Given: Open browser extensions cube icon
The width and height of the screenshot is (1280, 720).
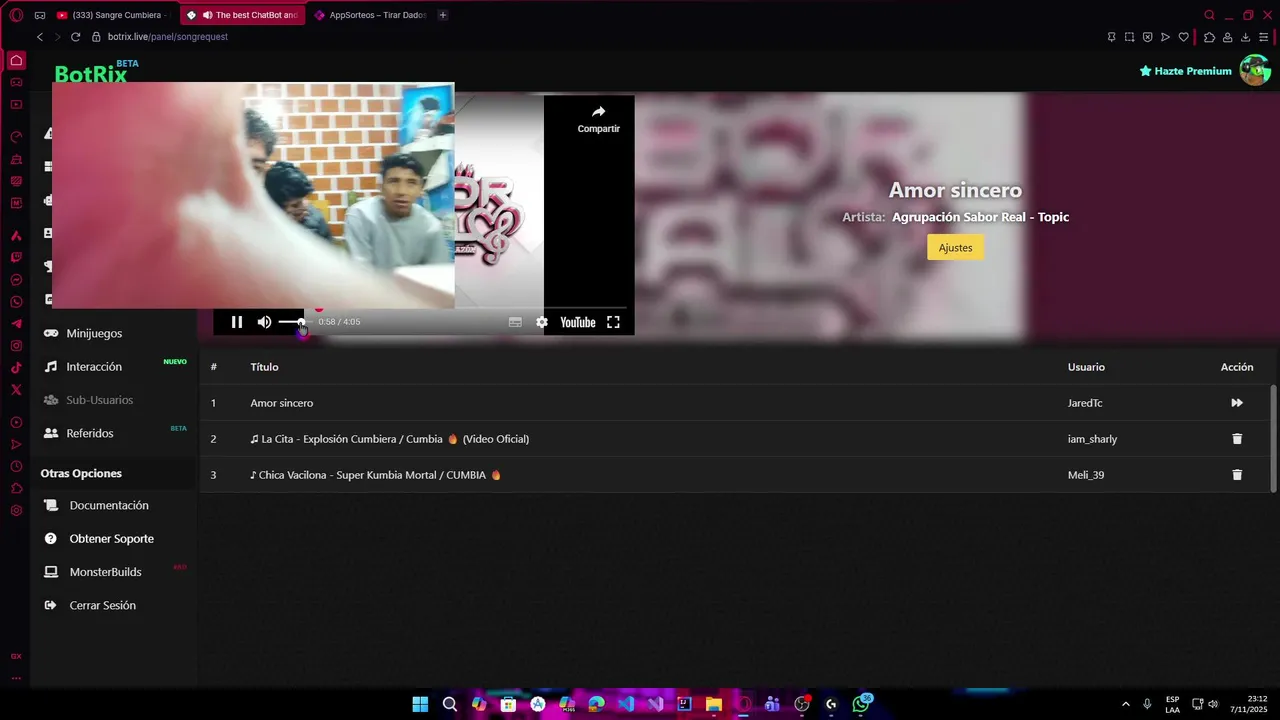Looking at the screenshot, I should point(1209,37).
